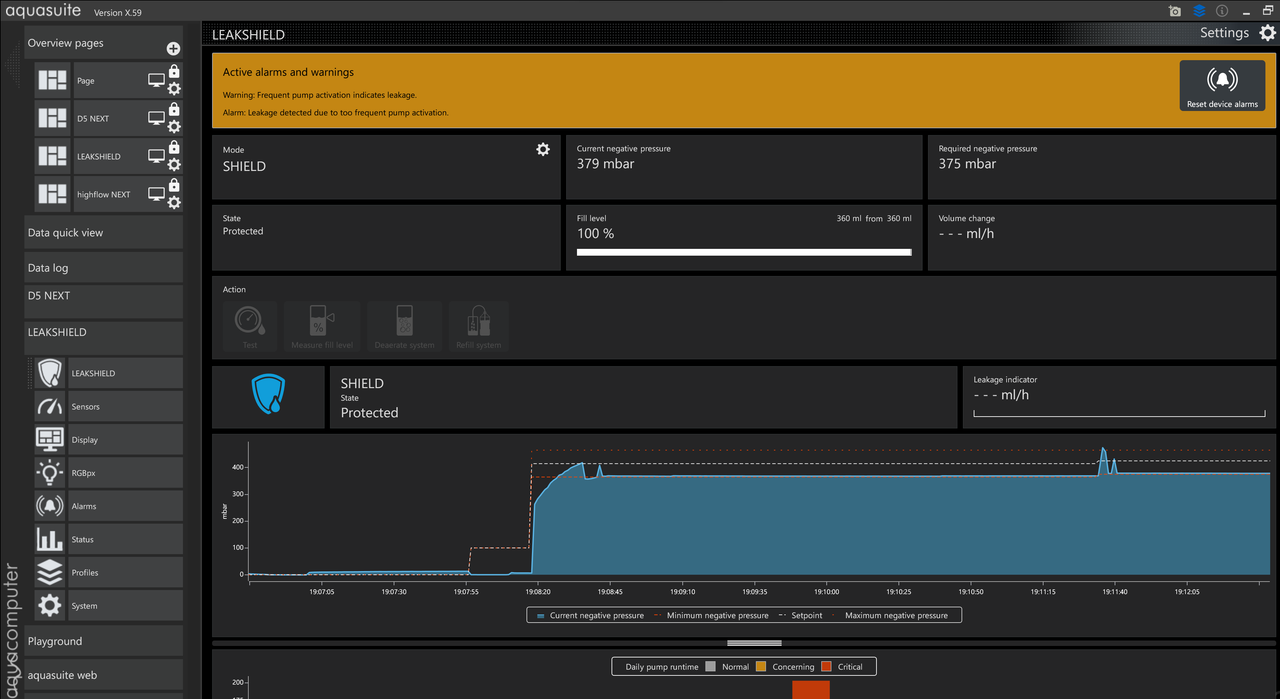1280x699 pixels.
Task: Open gear settings for Page overview
Action: tap(174, 88)
